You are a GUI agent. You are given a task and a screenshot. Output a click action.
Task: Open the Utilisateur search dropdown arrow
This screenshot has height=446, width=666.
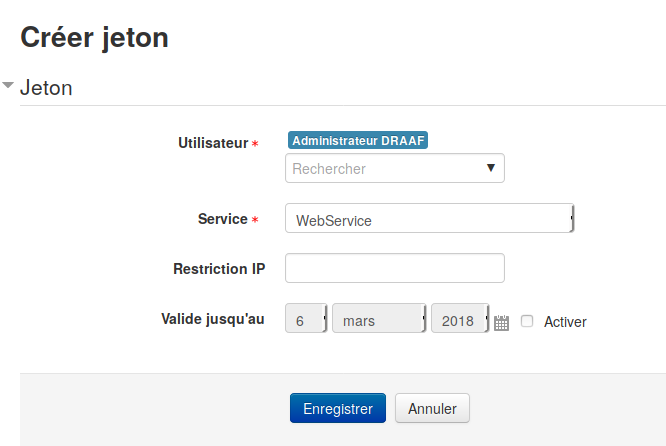coord(491,168)
